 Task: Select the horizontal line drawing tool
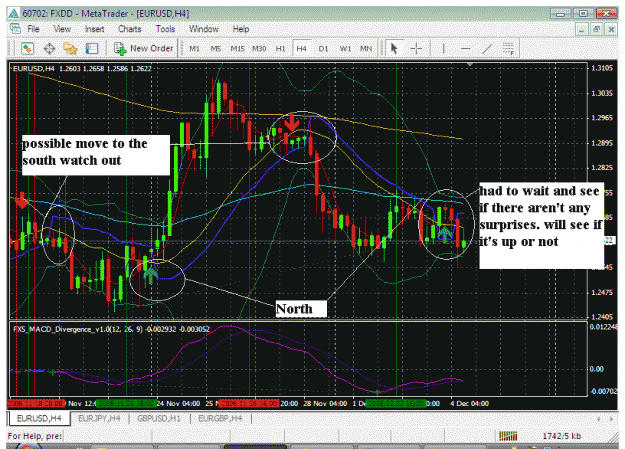tap(465, 49)
